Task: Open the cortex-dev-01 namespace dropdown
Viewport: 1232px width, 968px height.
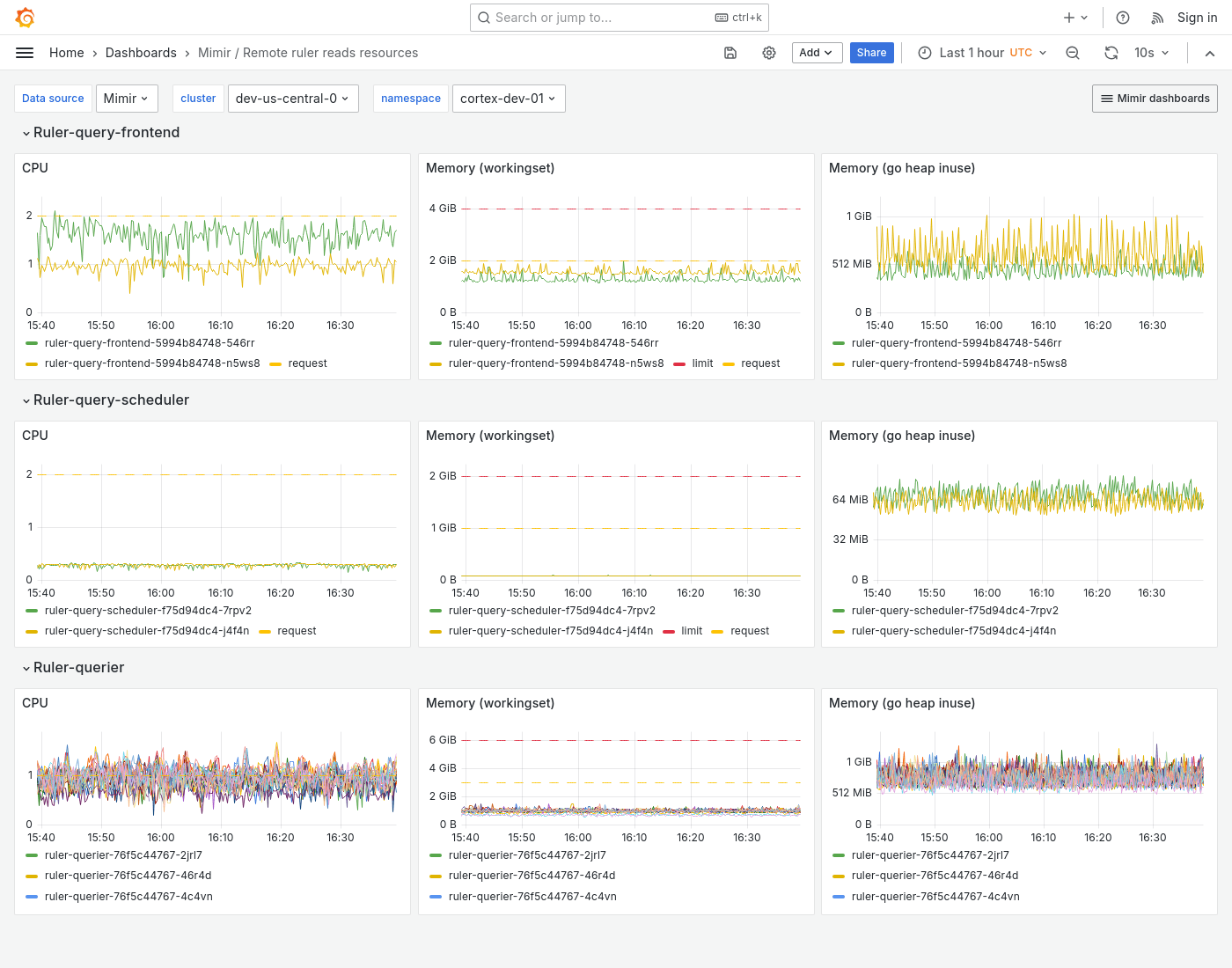Action: tap(509, 99)
